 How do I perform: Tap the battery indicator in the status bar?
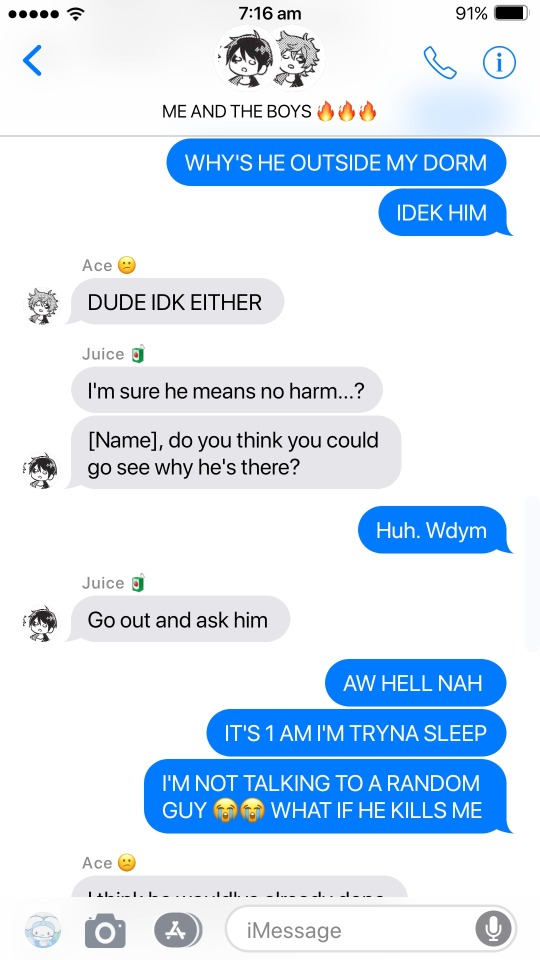[x=511, y=13]
